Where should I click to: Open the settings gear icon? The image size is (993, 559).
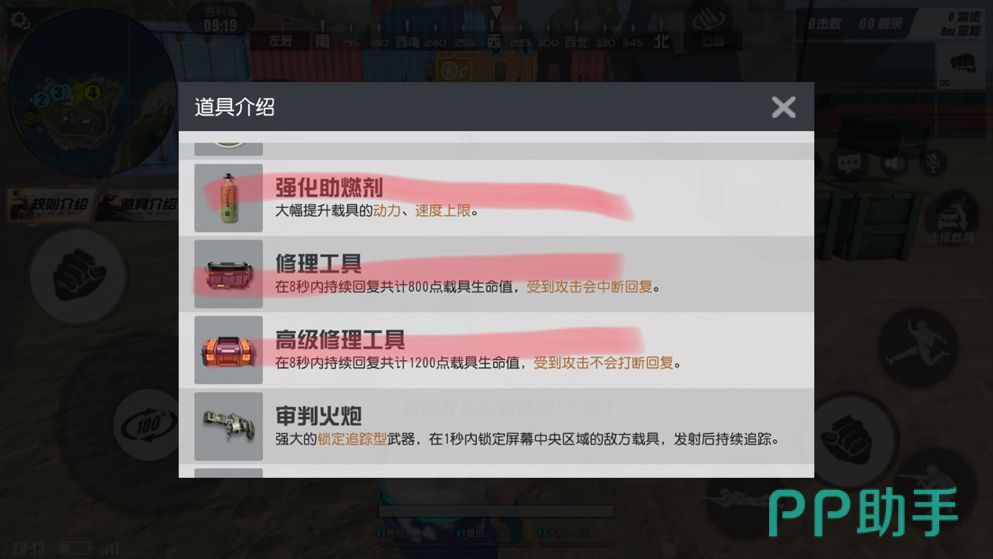[20, 20]
